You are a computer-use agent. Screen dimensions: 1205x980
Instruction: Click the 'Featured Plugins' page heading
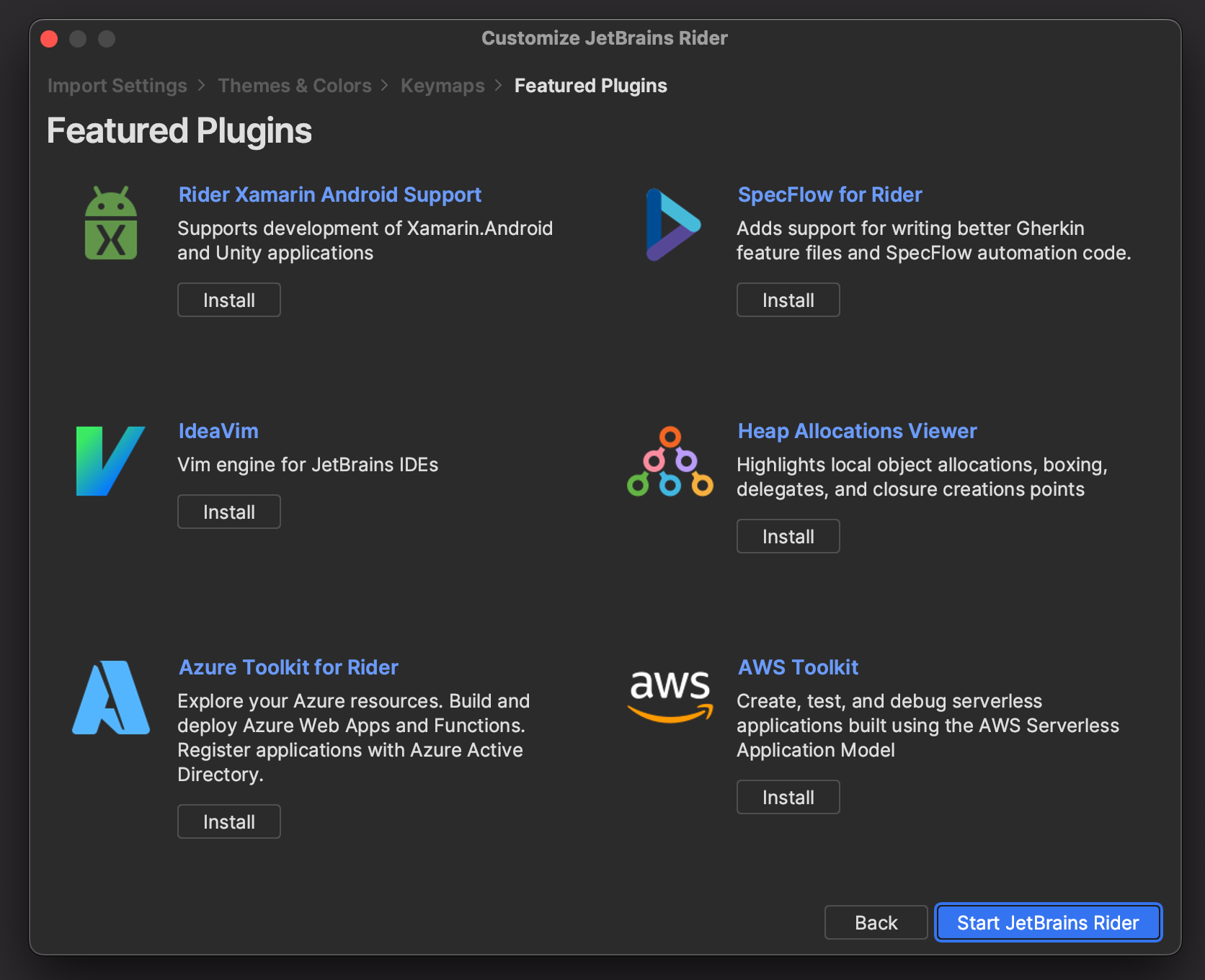[x=179, y=131]
